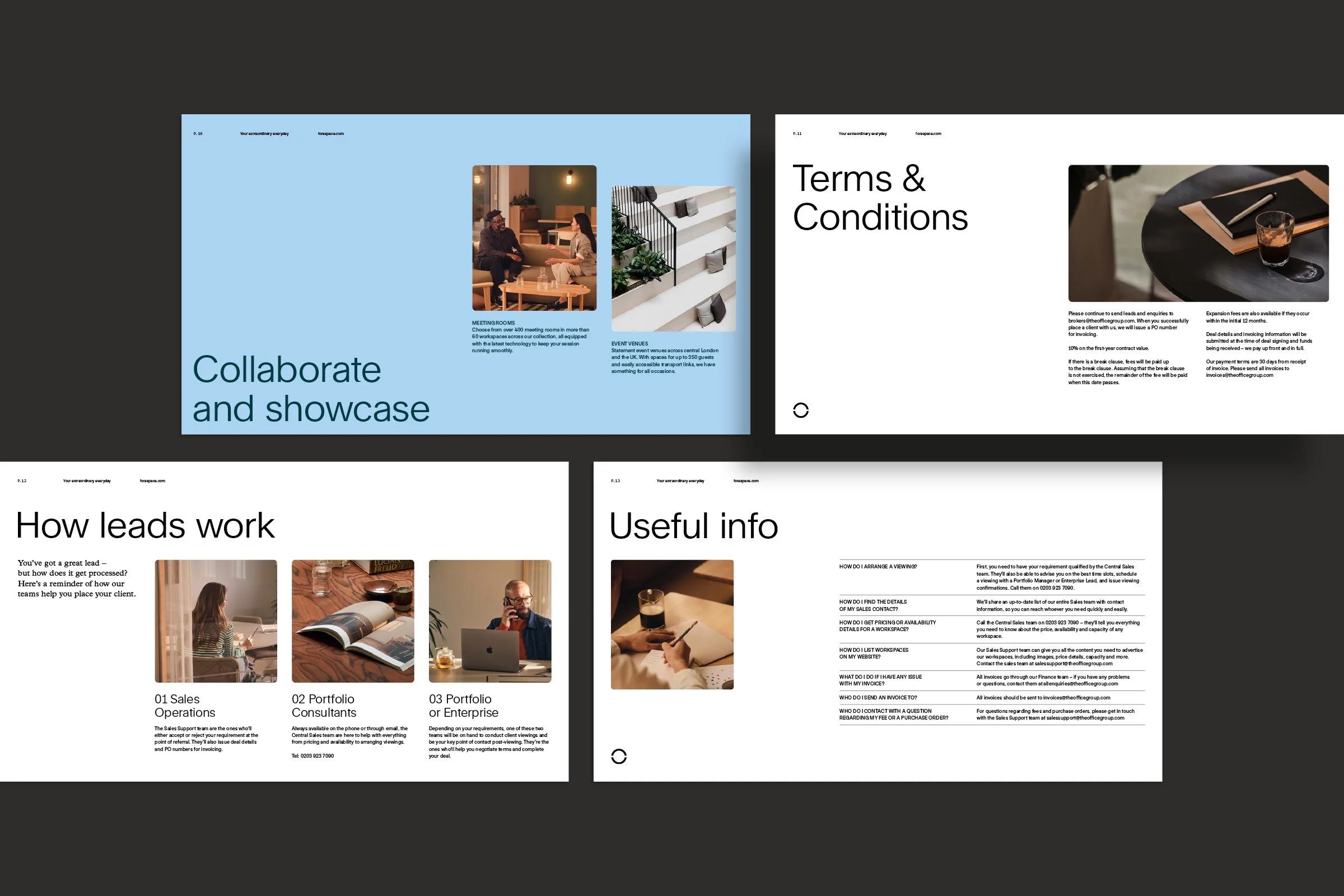Click forespace.com link on How leads work
The width and height of the screenshot is (1344, 896).
(152, 480)
